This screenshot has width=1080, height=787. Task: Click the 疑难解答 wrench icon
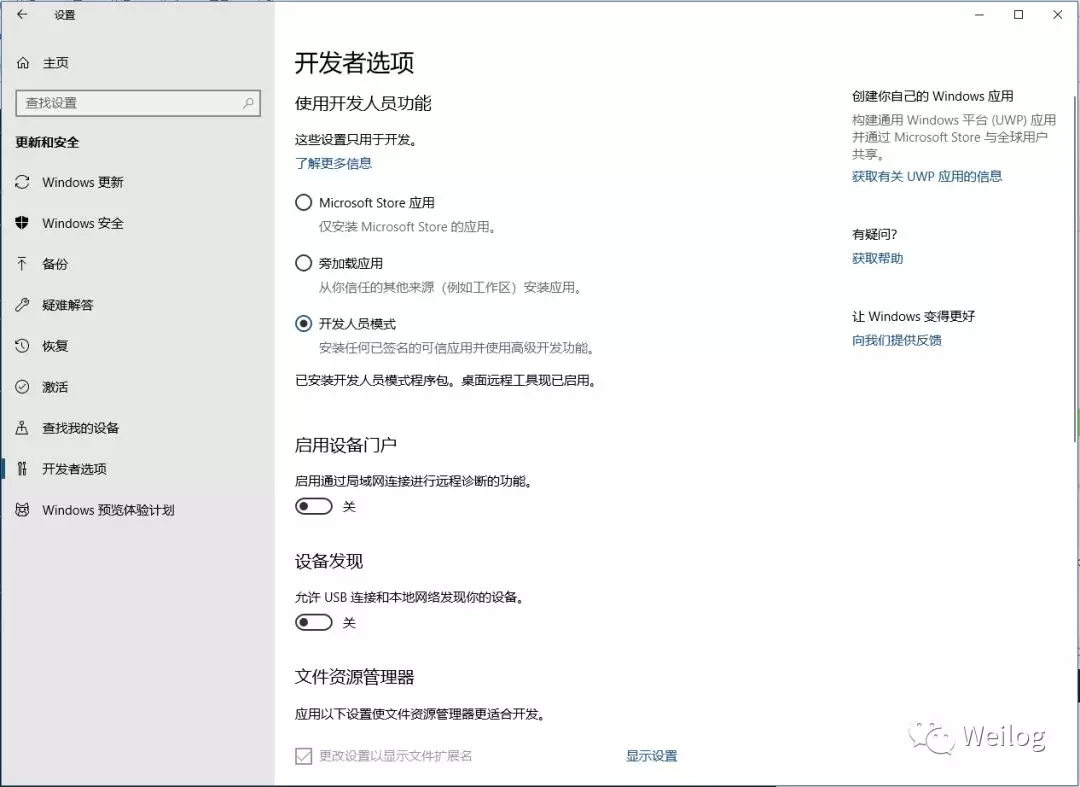pyautogui.click(x=22, y=304)
